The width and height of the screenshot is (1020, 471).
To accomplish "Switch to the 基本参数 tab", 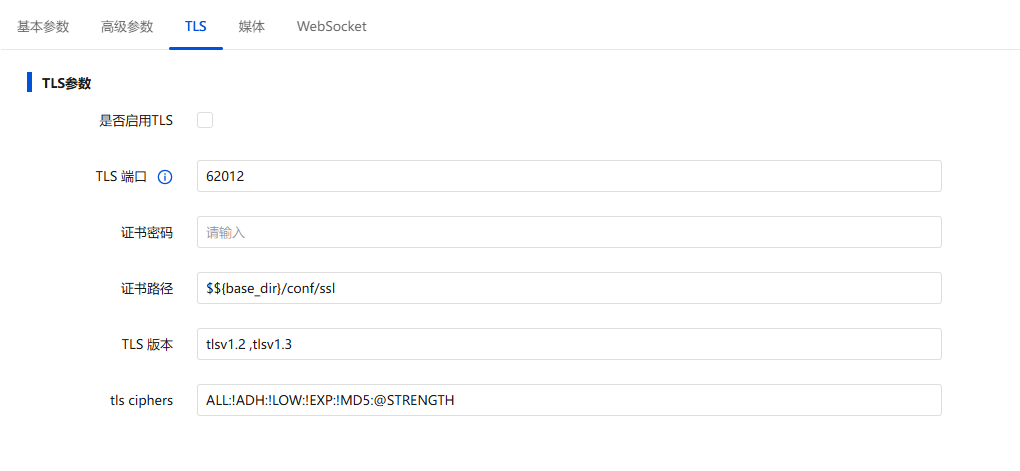I will 43,26.
